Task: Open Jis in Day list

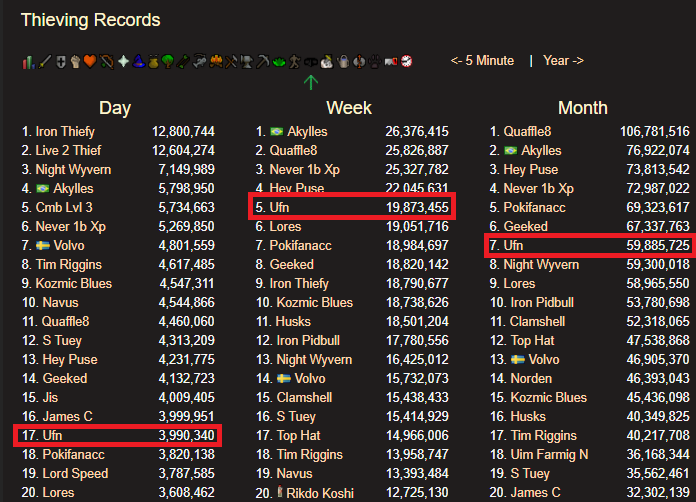Action: [50, 397]
